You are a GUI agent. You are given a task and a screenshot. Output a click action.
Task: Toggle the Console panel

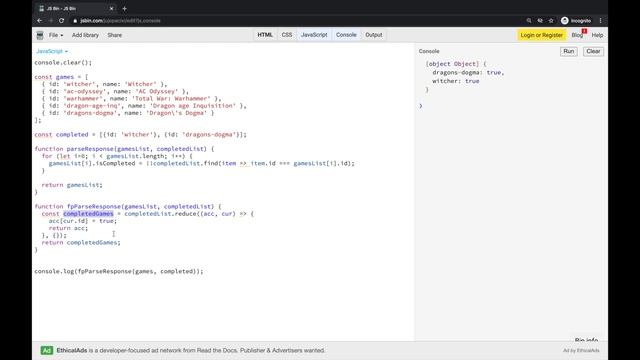346,35
